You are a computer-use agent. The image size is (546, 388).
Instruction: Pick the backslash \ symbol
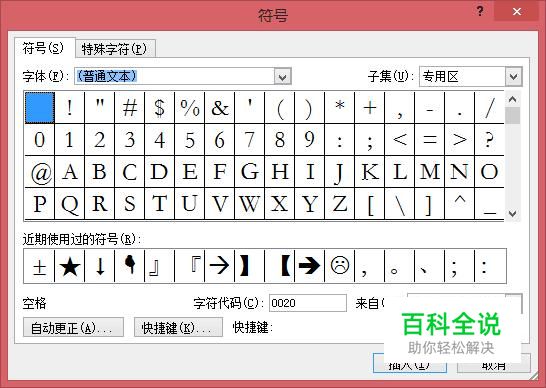(x=399, y=204)
